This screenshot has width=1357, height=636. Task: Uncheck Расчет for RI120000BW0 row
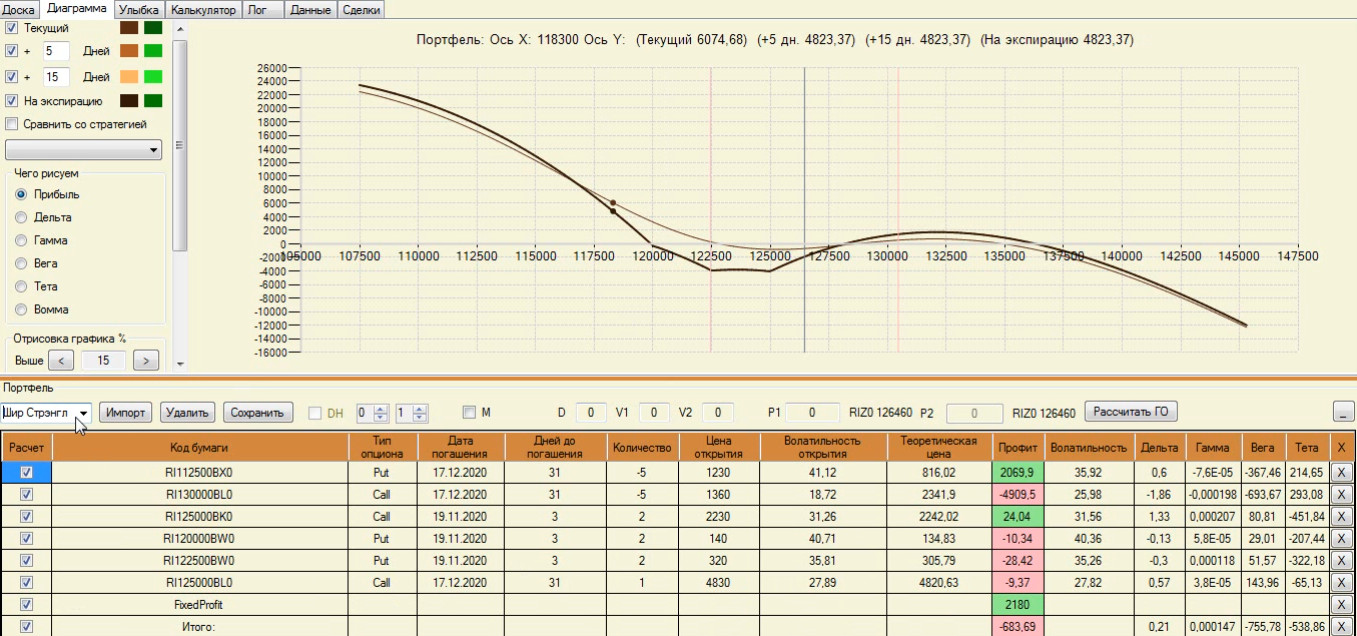pos(26,538)
